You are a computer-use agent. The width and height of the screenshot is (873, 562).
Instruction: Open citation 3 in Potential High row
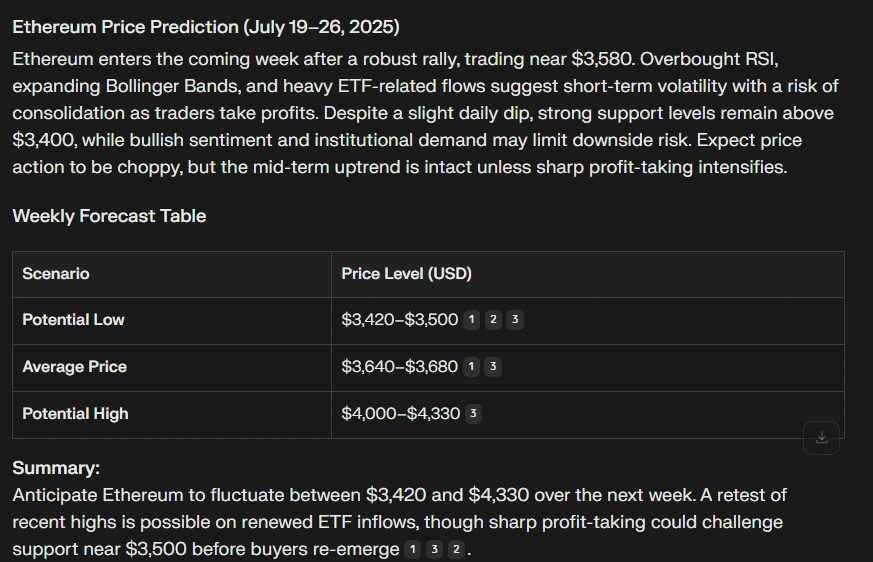(x=473, y=414)
